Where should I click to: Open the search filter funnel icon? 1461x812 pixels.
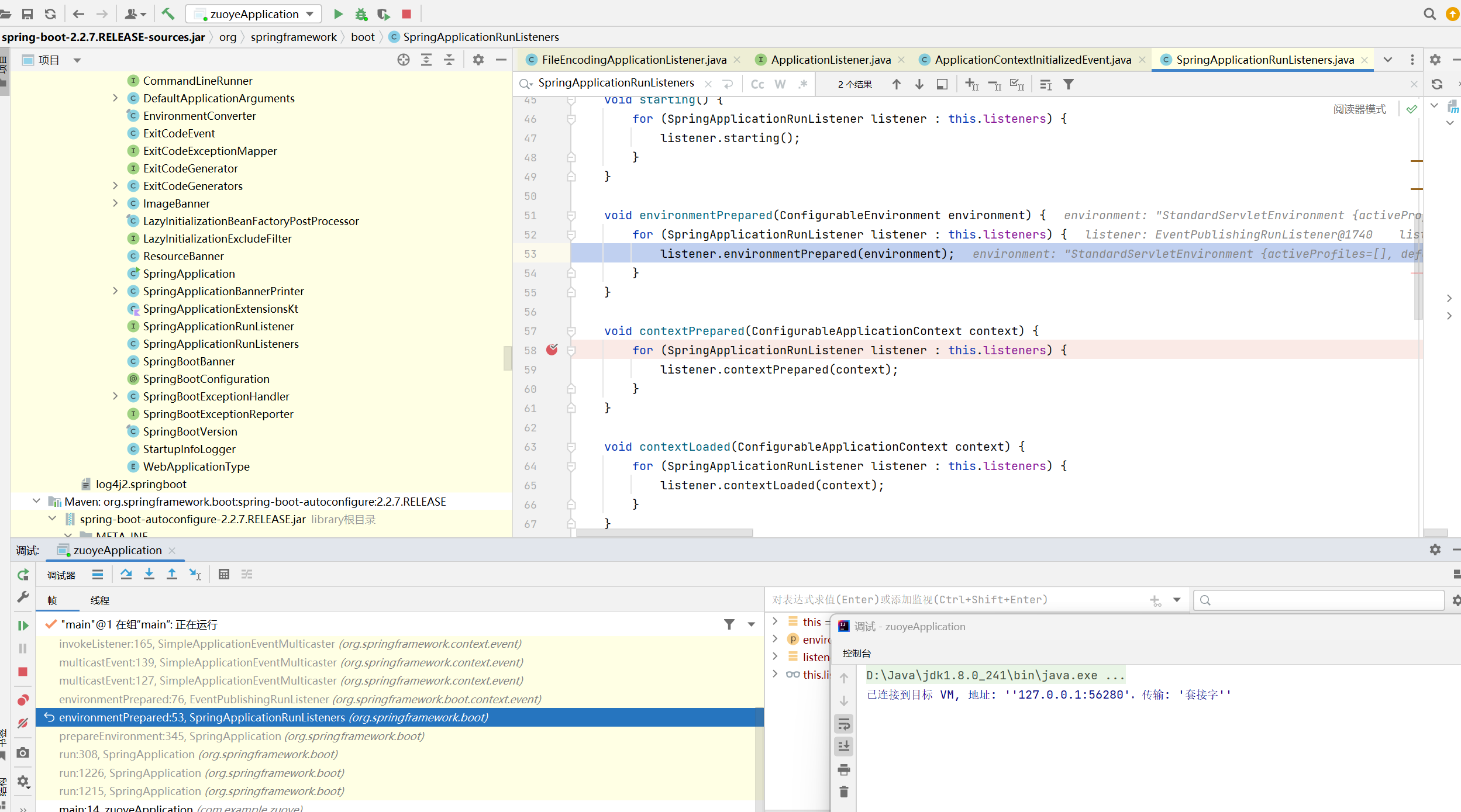pyautogui.click(x=1069, y=84)
